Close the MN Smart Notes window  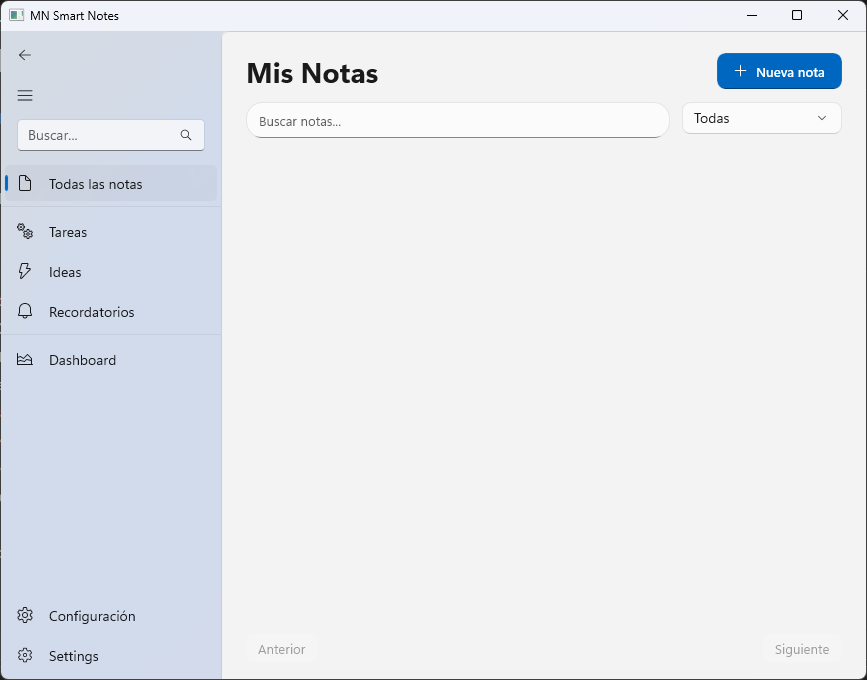pyautogui.click(x=843, y=15)
